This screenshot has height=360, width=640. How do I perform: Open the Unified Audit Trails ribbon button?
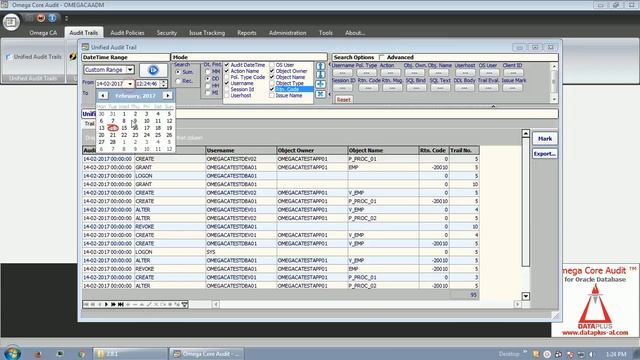coord(33,57)
